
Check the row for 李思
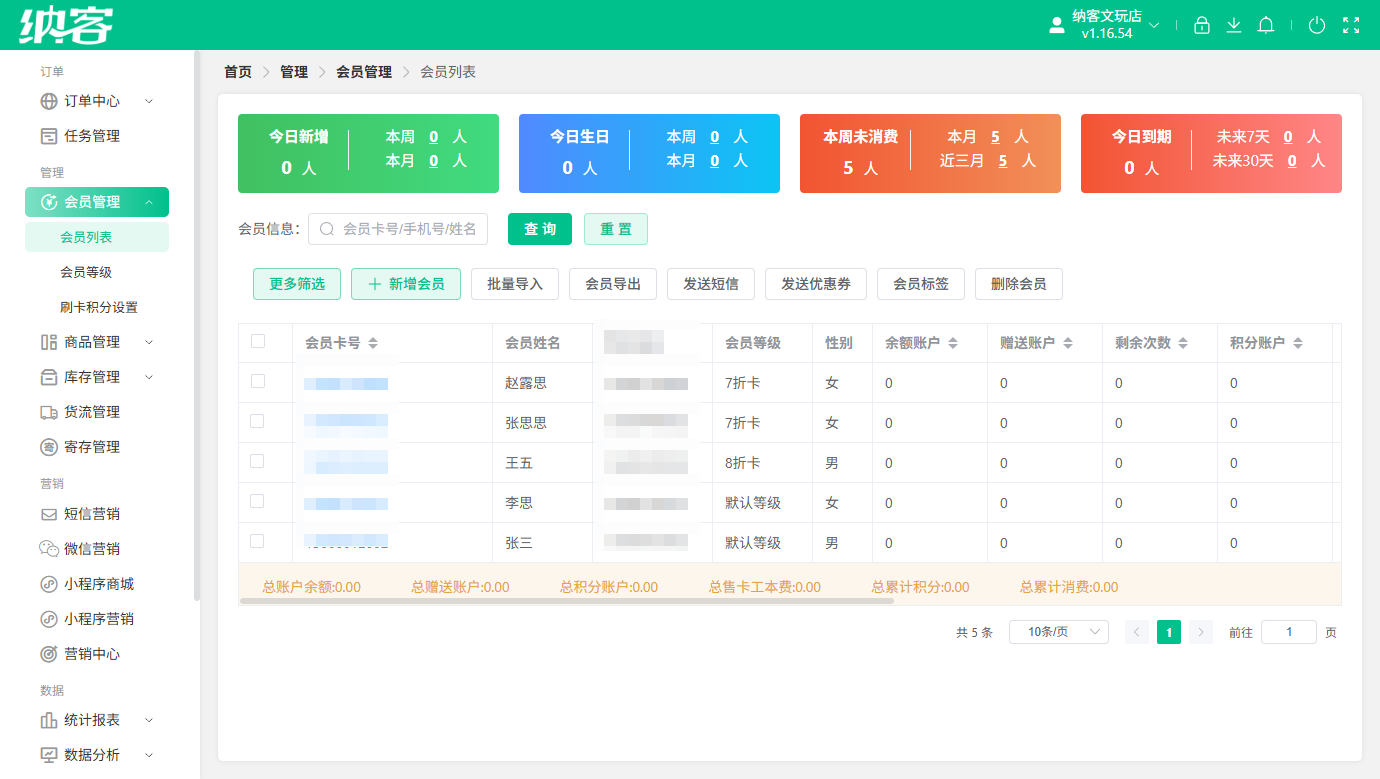coord(258,501)
